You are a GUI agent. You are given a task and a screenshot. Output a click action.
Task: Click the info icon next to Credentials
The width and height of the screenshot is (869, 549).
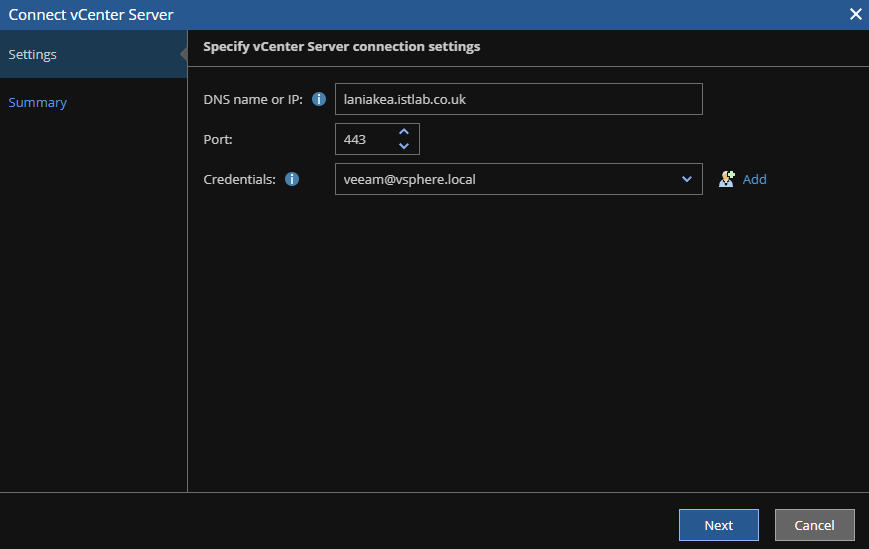pyautogui.click(x=292, y=179)
